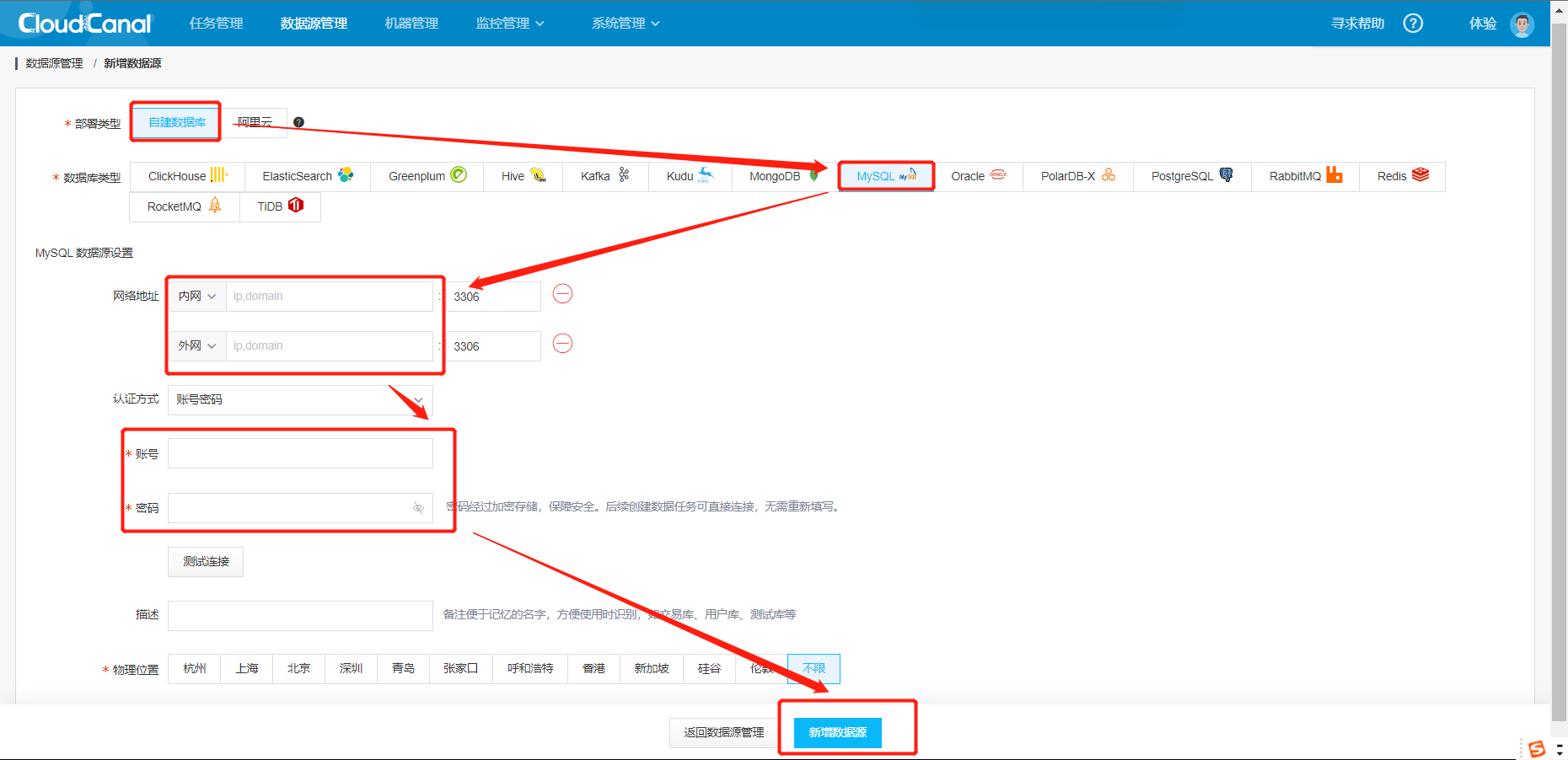Select 新加坡 physical location

click(652, 669)
